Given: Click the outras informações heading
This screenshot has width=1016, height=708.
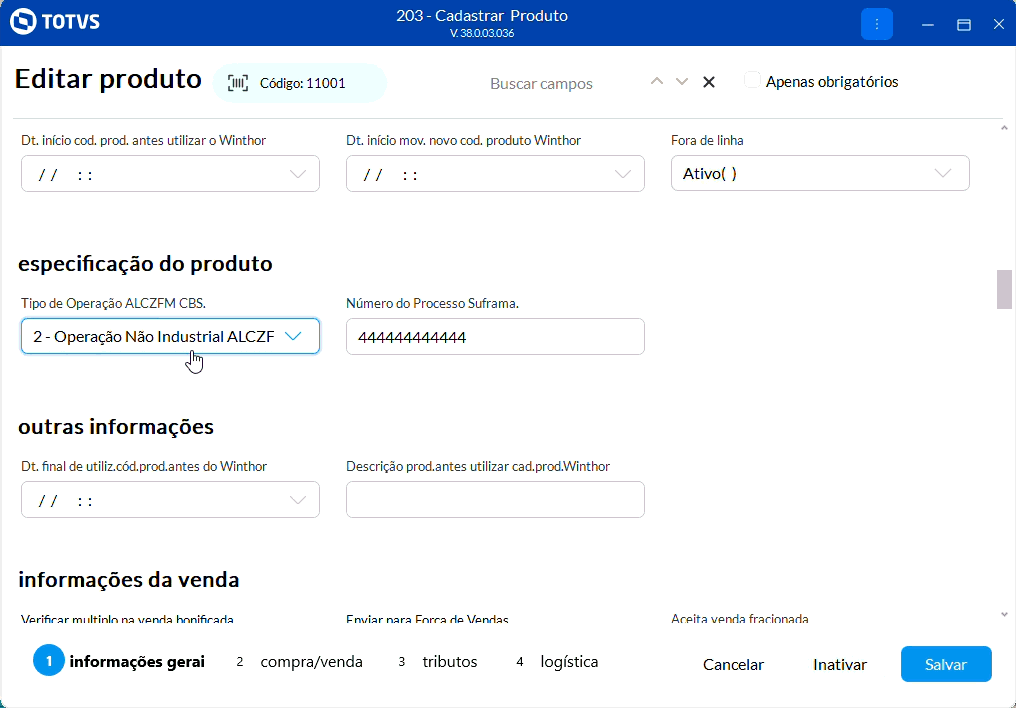Looking at the screenshot, I should (x=116, y=427).
